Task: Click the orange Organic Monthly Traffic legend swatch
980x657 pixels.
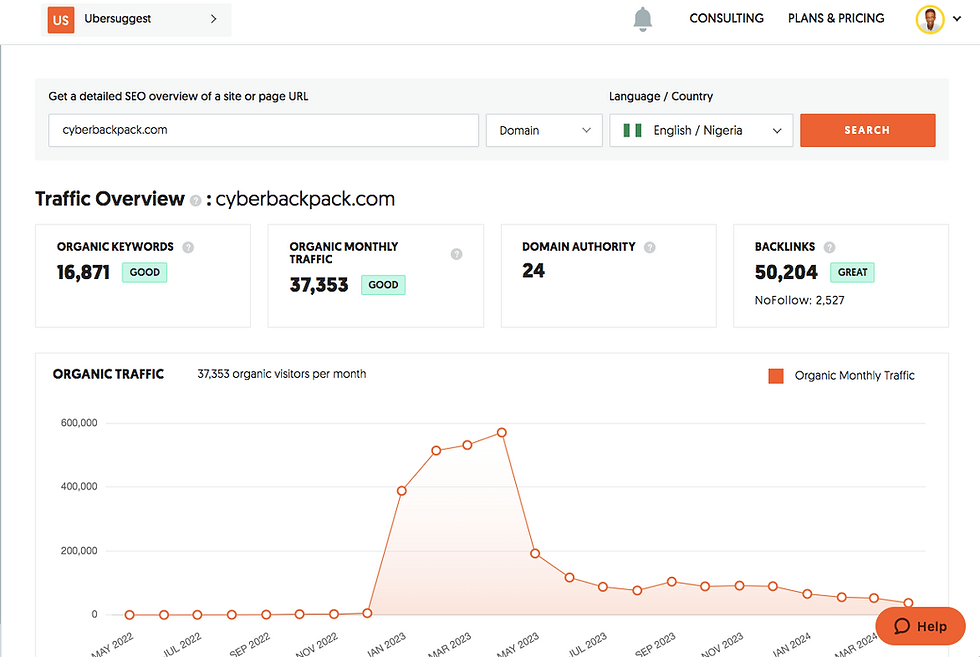Action: (775, 375)
